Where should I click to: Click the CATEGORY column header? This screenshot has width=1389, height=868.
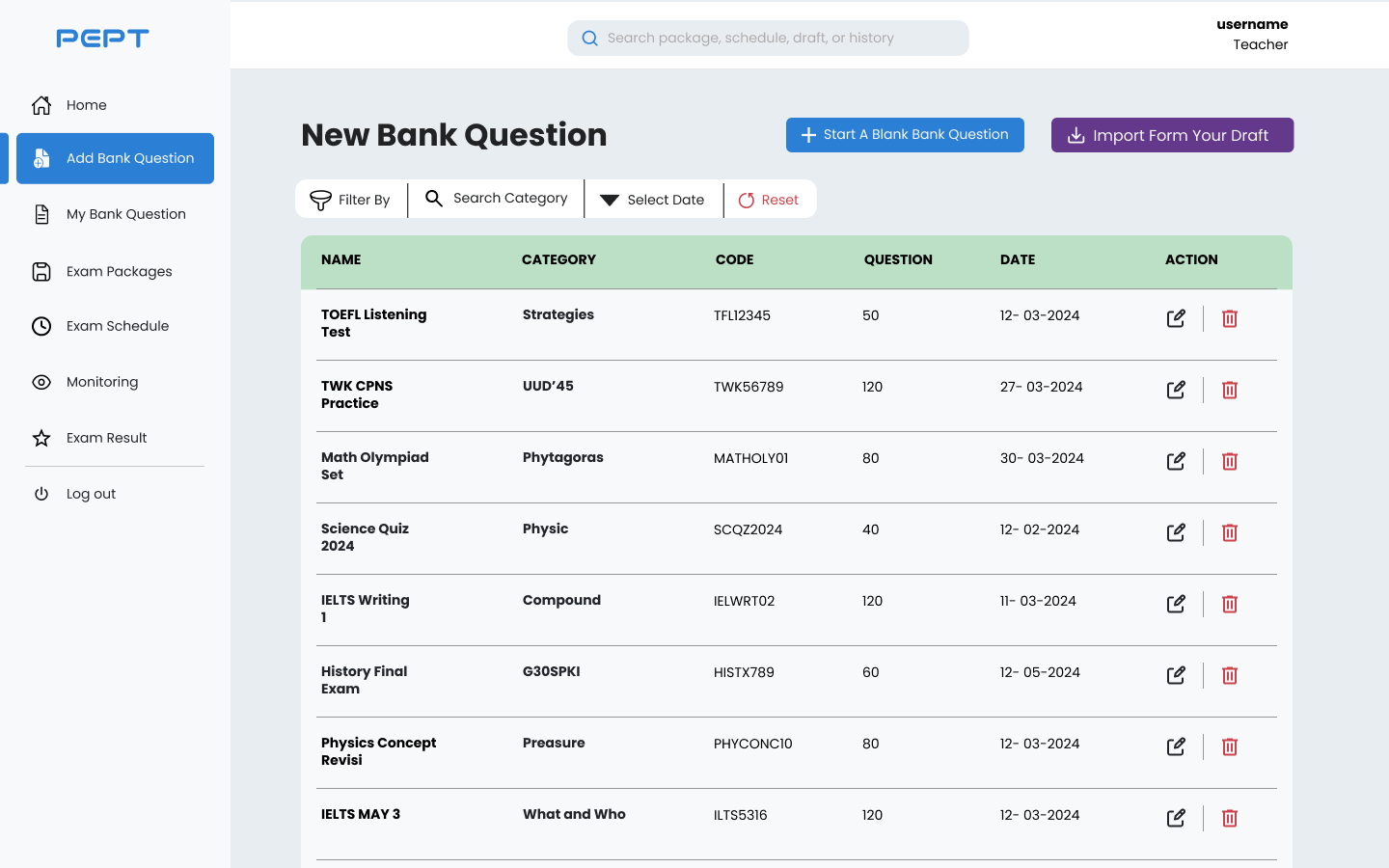click(558, 259)
